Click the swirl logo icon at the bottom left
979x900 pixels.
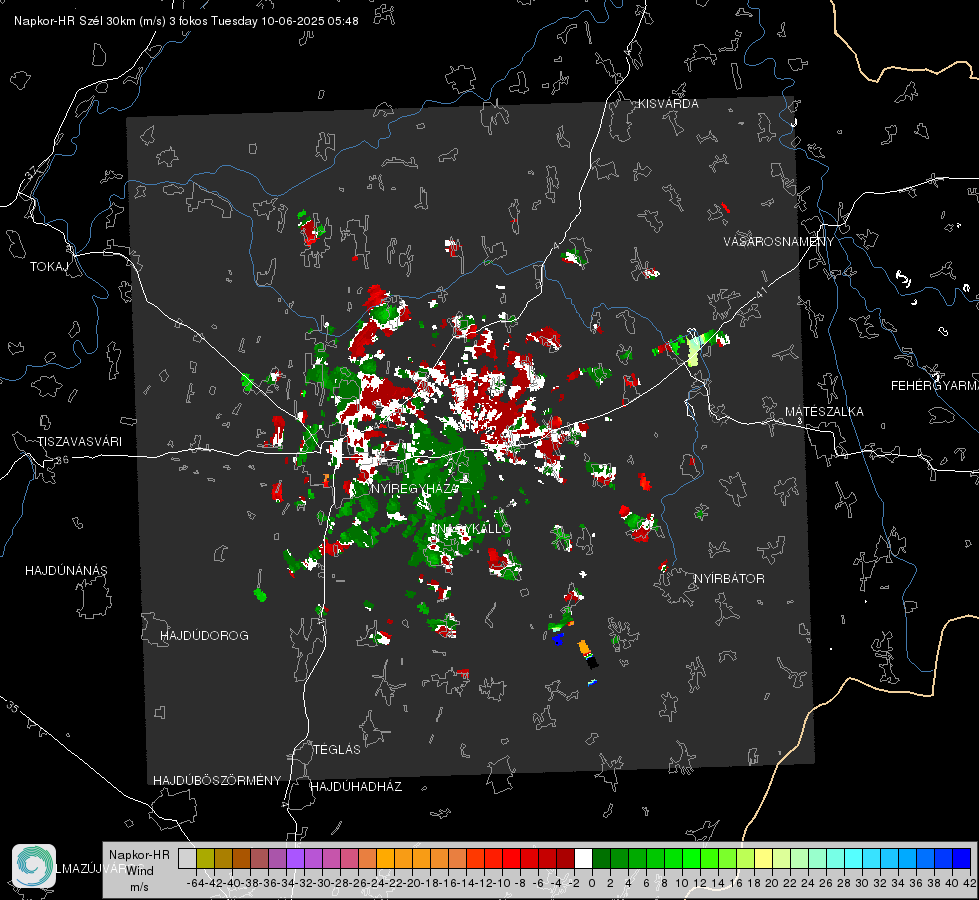(x=34, y=866)
